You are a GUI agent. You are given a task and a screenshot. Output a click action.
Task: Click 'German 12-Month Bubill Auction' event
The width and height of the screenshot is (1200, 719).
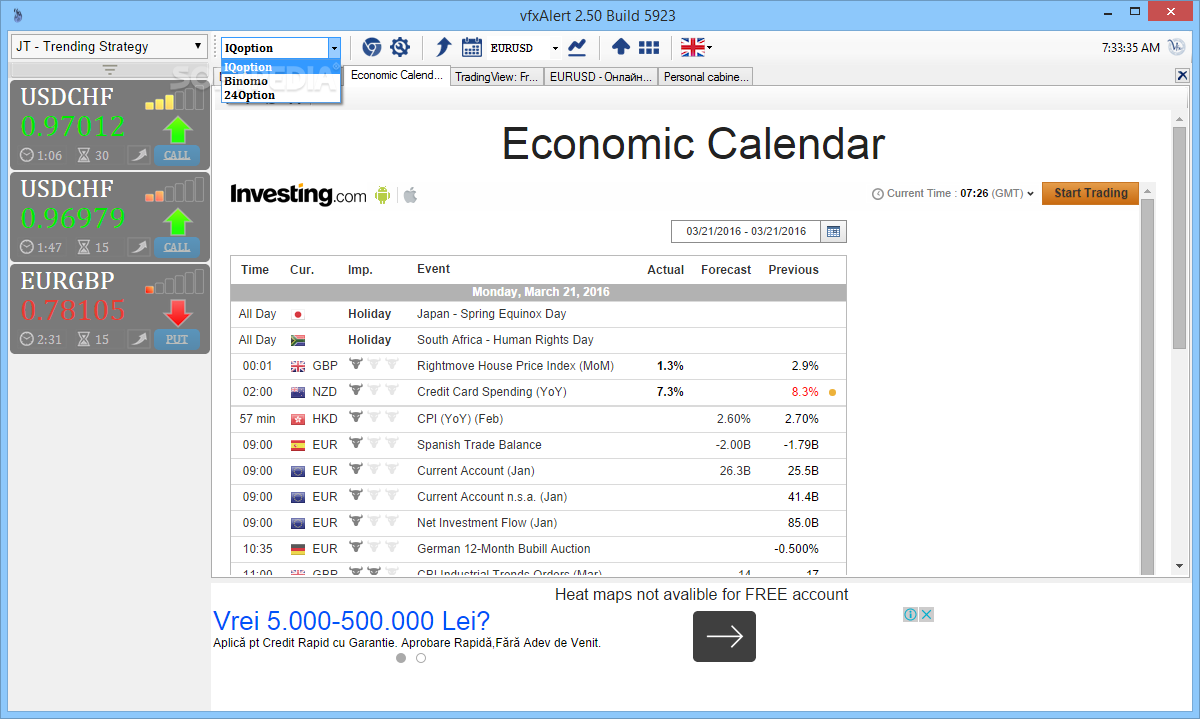pos(504,548)
